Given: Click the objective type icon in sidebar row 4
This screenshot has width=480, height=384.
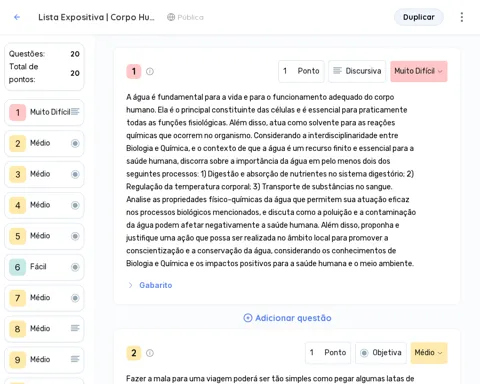Looking at the screenshot, I should 75,205.
